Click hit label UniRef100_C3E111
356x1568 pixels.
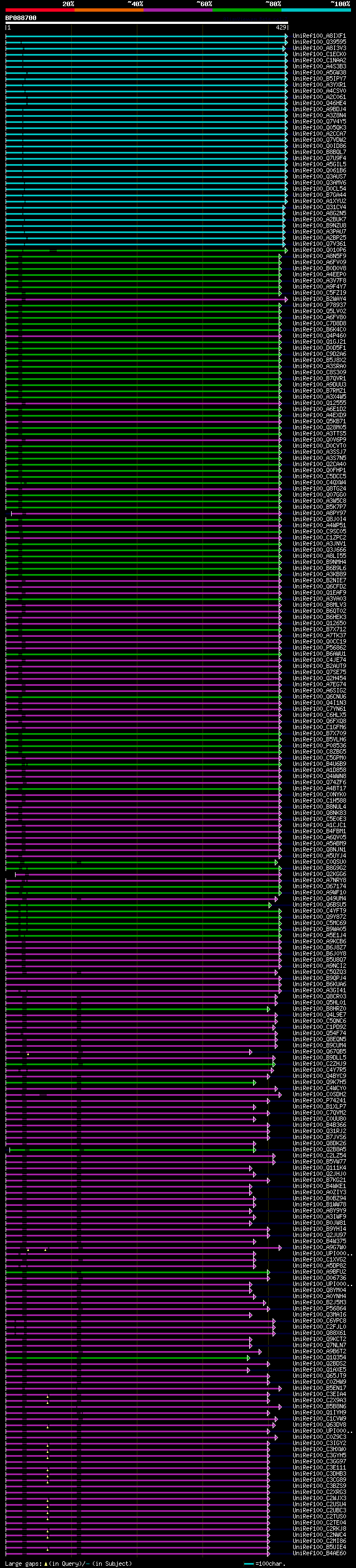click(x=319, y=1467)
